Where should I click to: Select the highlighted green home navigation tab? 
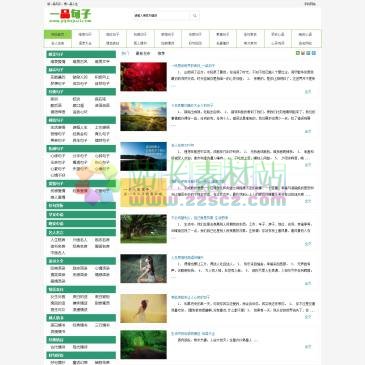(58, 34)
